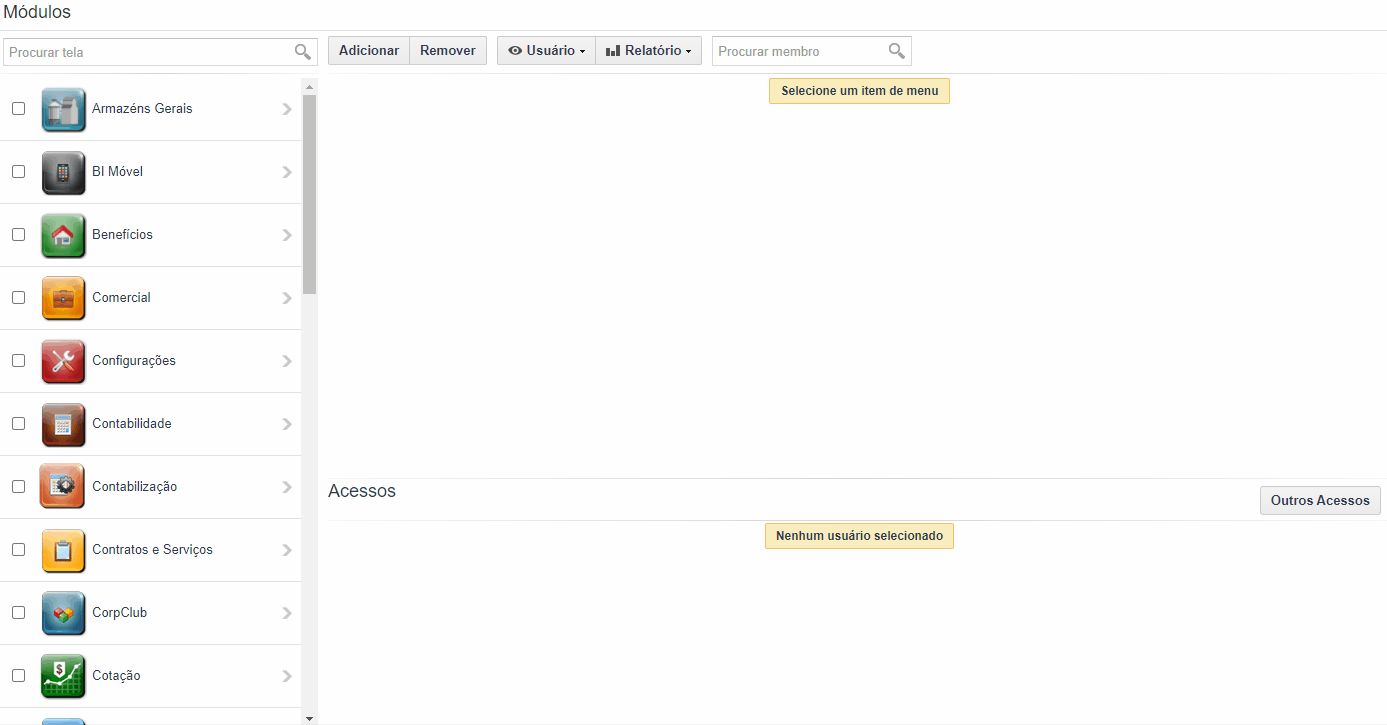Expand Comercial using the arrow
The height and width of the screenshot is (725, 1387).
(x=287, y=298)
